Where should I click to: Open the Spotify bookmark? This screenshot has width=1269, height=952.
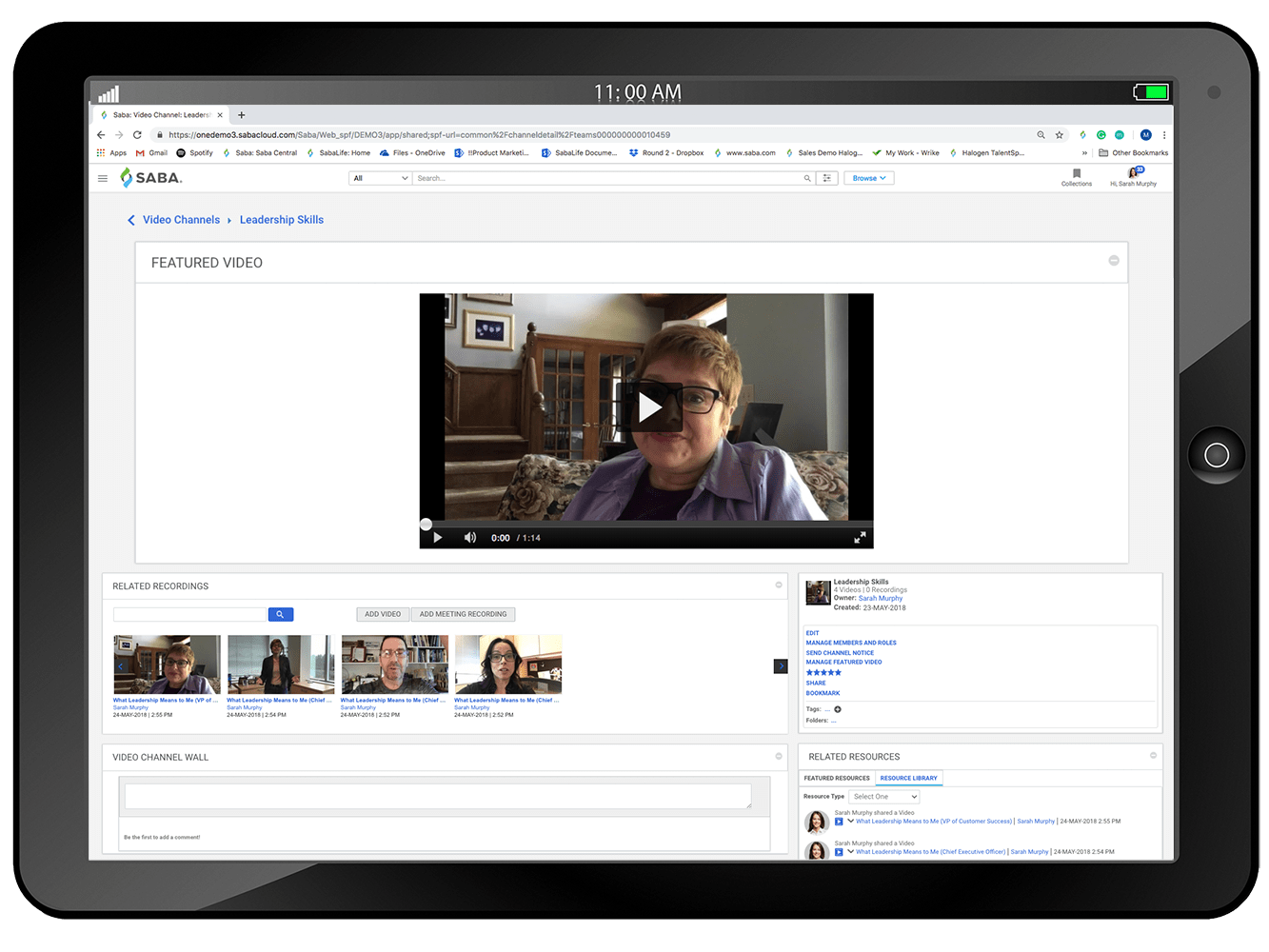click(x=194, y=152)
